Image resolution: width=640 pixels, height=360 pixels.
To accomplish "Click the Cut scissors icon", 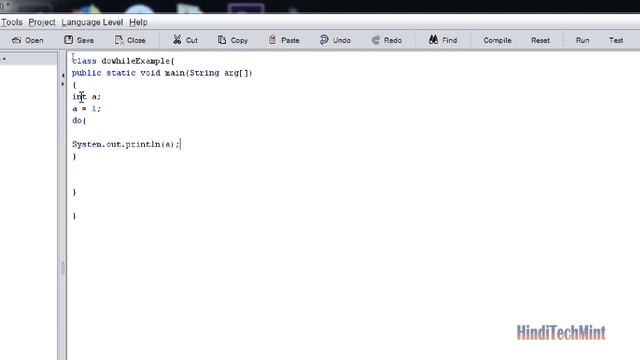I will (x=177, y=40).
